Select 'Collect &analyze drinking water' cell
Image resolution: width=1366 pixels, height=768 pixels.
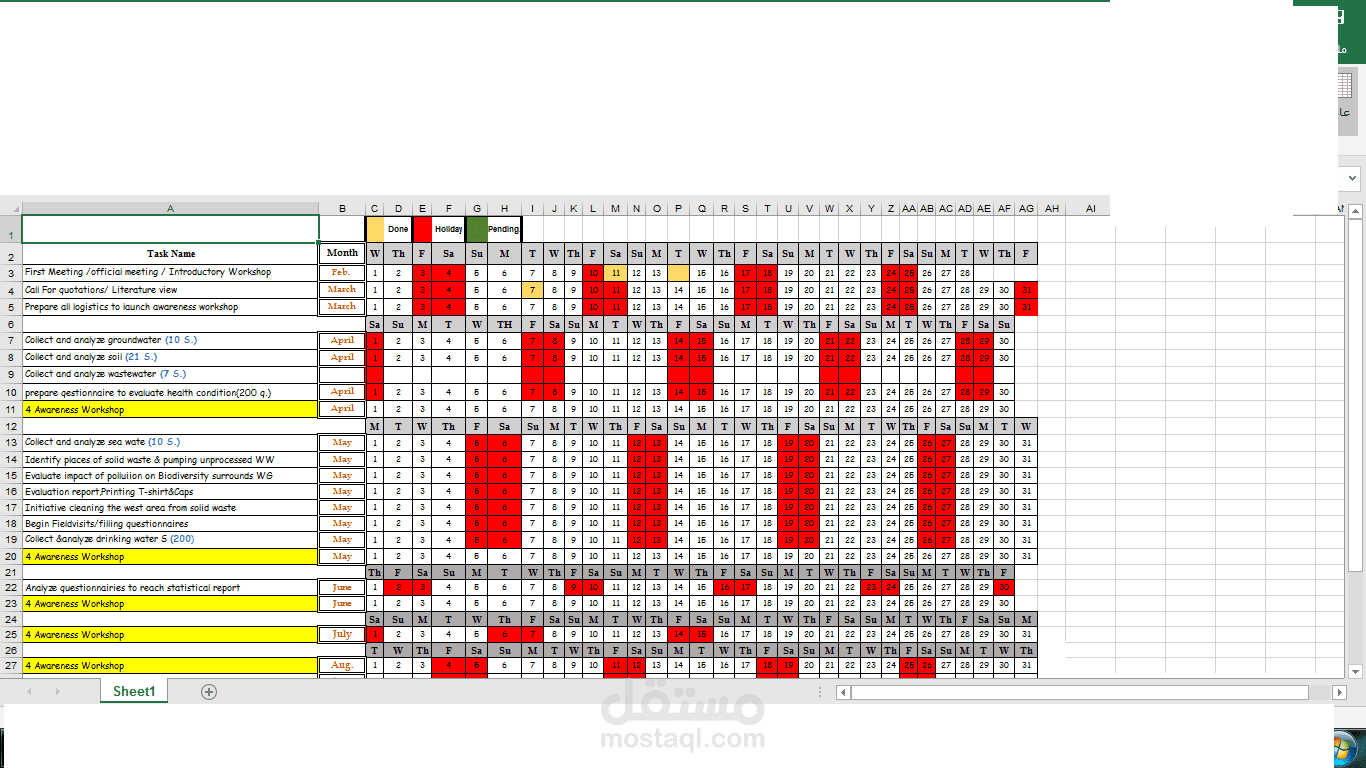pyautogui.click(x=170, y=539)
